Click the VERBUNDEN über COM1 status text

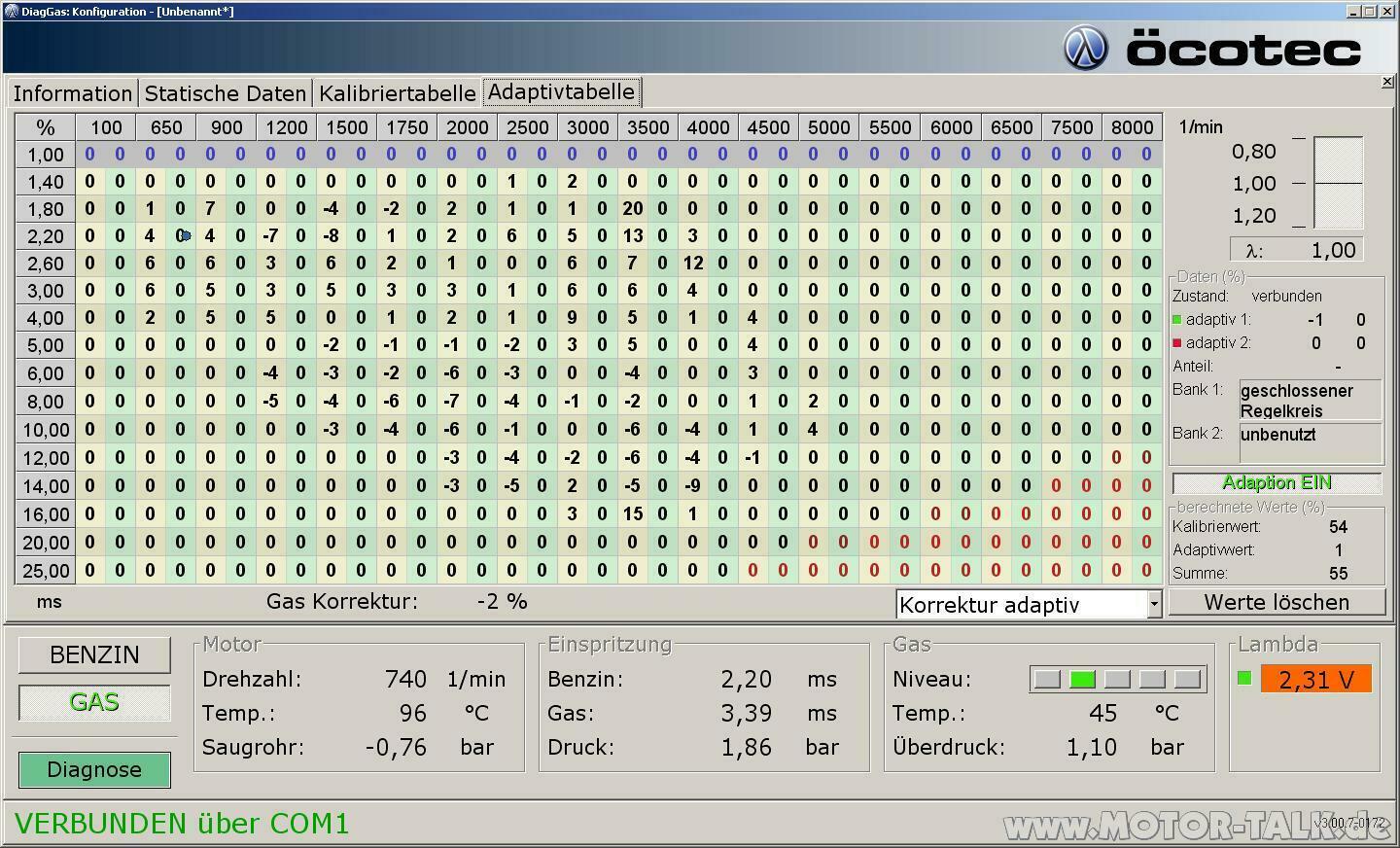click(x=182, y=824)
